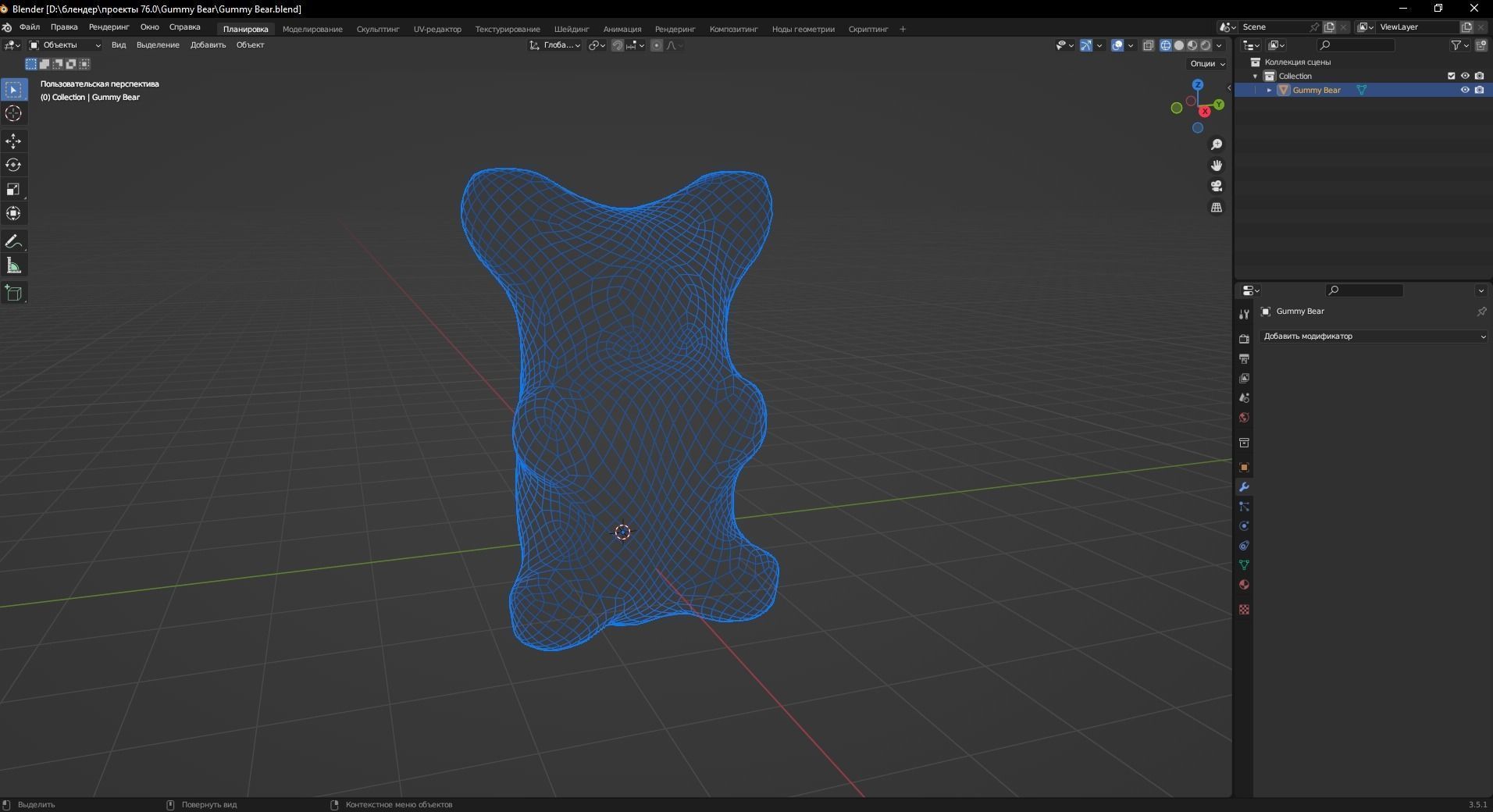1493x812 pixels.
Task: Toggle snapping magnet in viewport header
Action: coord(617,45)
